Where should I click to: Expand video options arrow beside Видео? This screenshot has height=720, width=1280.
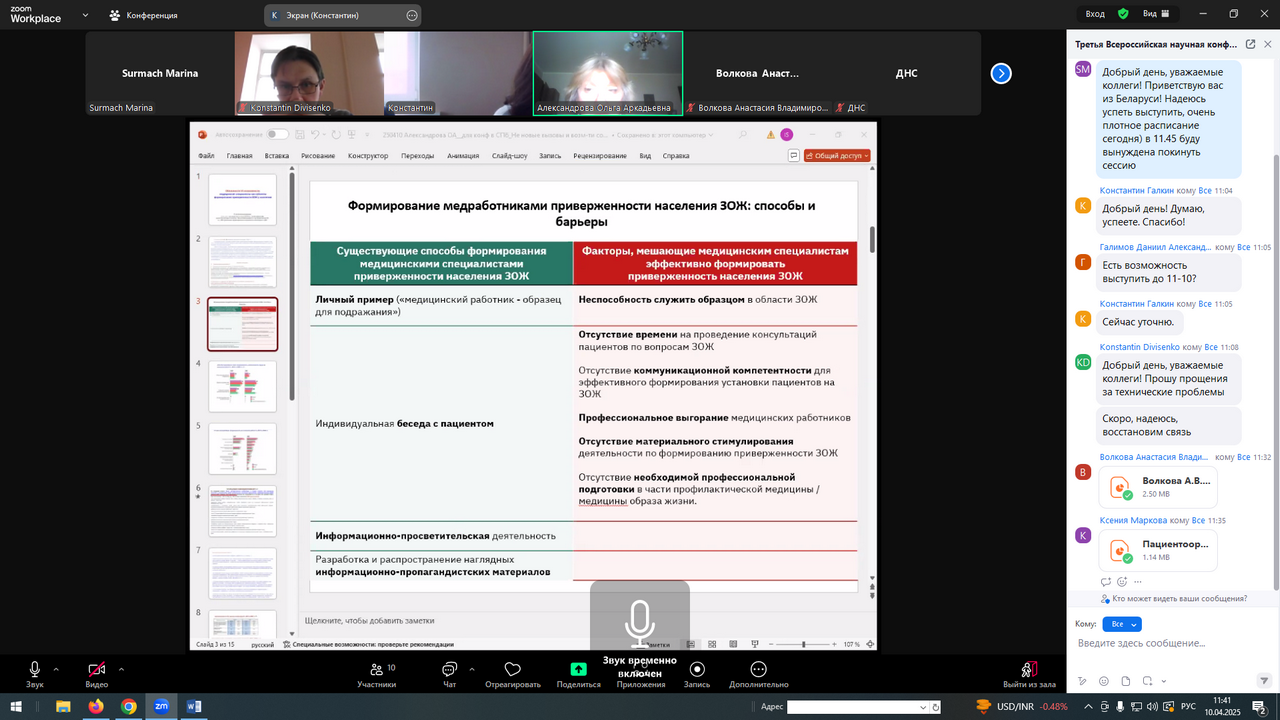tap(121, 669)
